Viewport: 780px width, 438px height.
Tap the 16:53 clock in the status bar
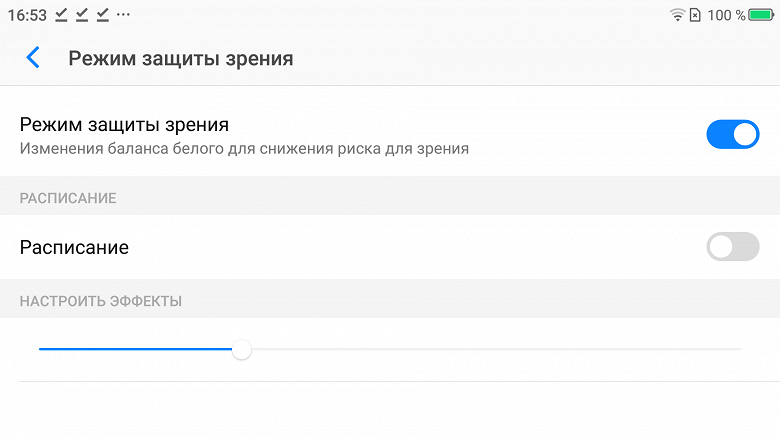[x=27, y=15]
